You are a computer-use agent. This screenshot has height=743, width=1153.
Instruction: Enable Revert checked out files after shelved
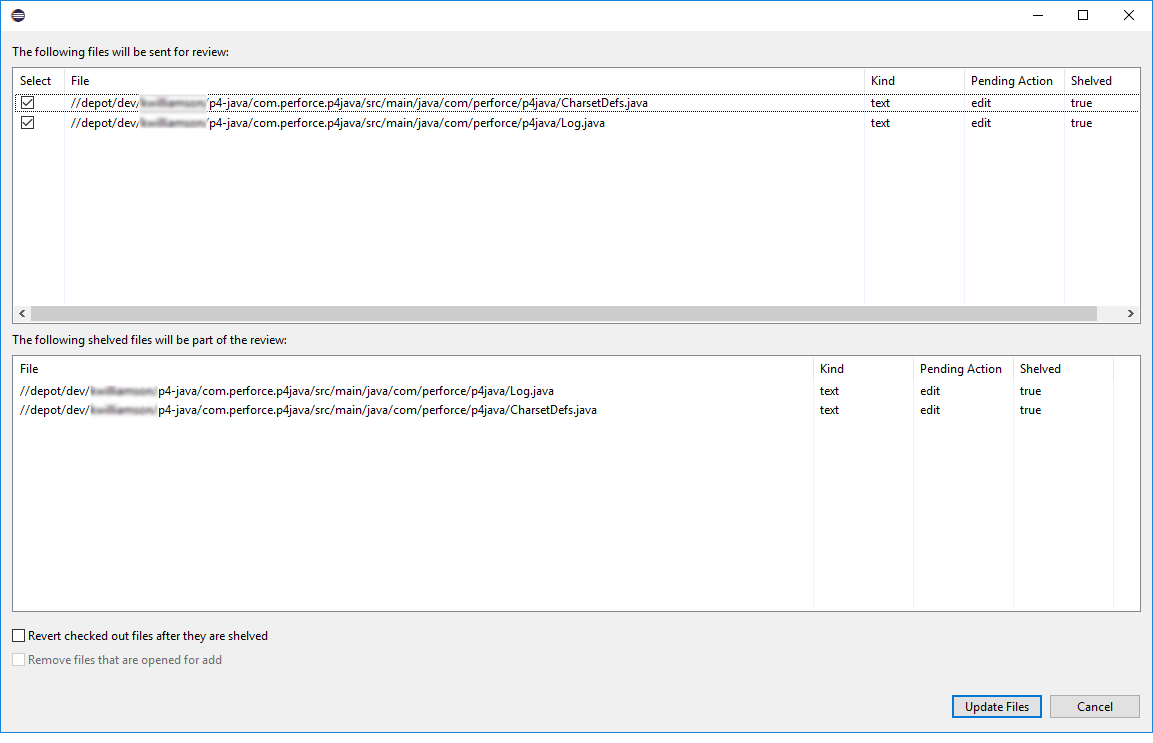coord(19,636)
